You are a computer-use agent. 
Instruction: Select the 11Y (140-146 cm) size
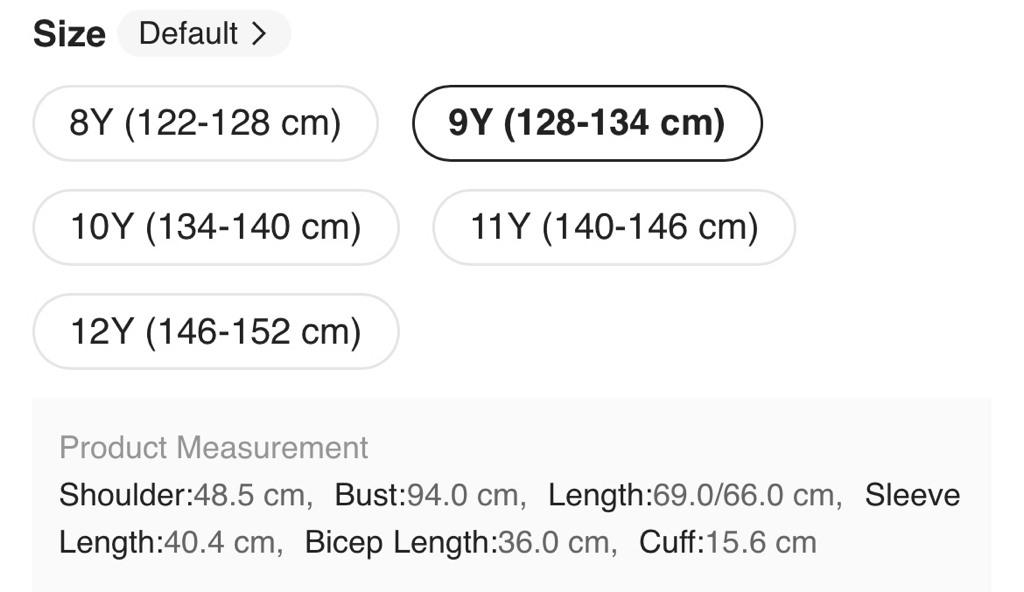coord(614,227)
